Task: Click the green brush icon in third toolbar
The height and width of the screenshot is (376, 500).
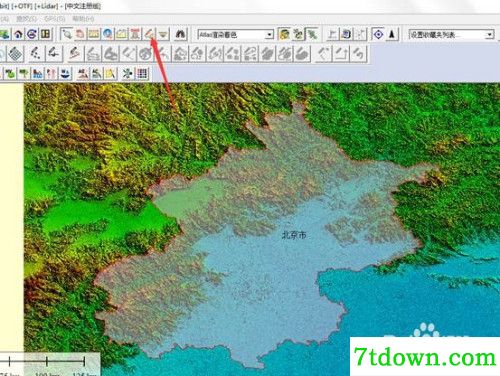Action: pyautogui.click(x=97, y=73)
